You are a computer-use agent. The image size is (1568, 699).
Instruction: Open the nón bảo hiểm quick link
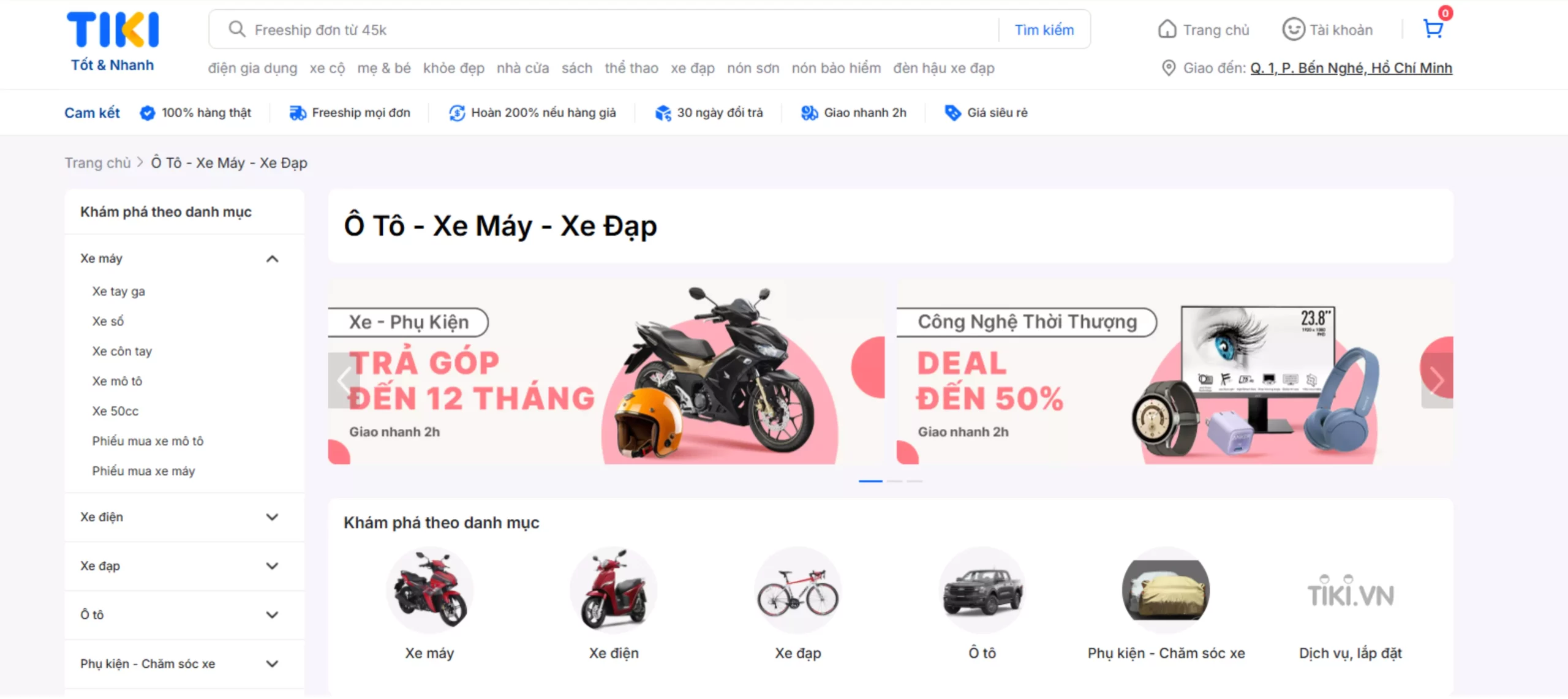[836, 68]
